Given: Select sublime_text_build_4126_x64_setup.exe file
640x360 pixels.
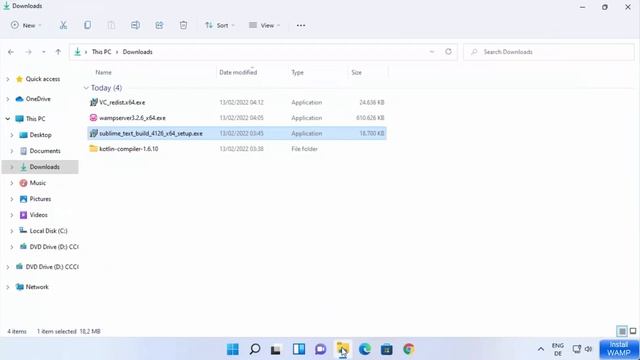Looking at the screenshot, I should tap(237, 133).
